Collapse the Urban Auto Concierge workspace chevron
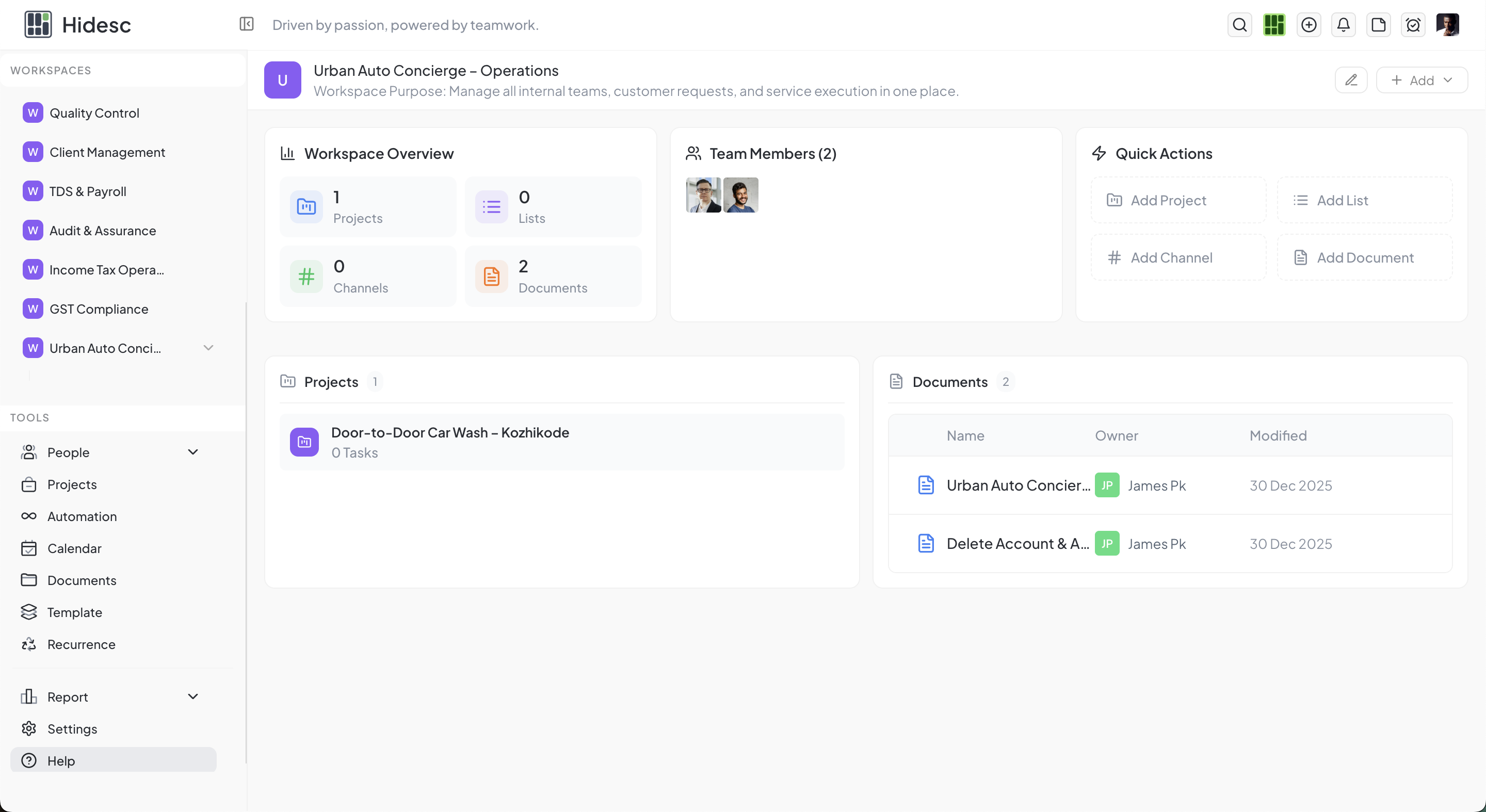 click(208, 348)
